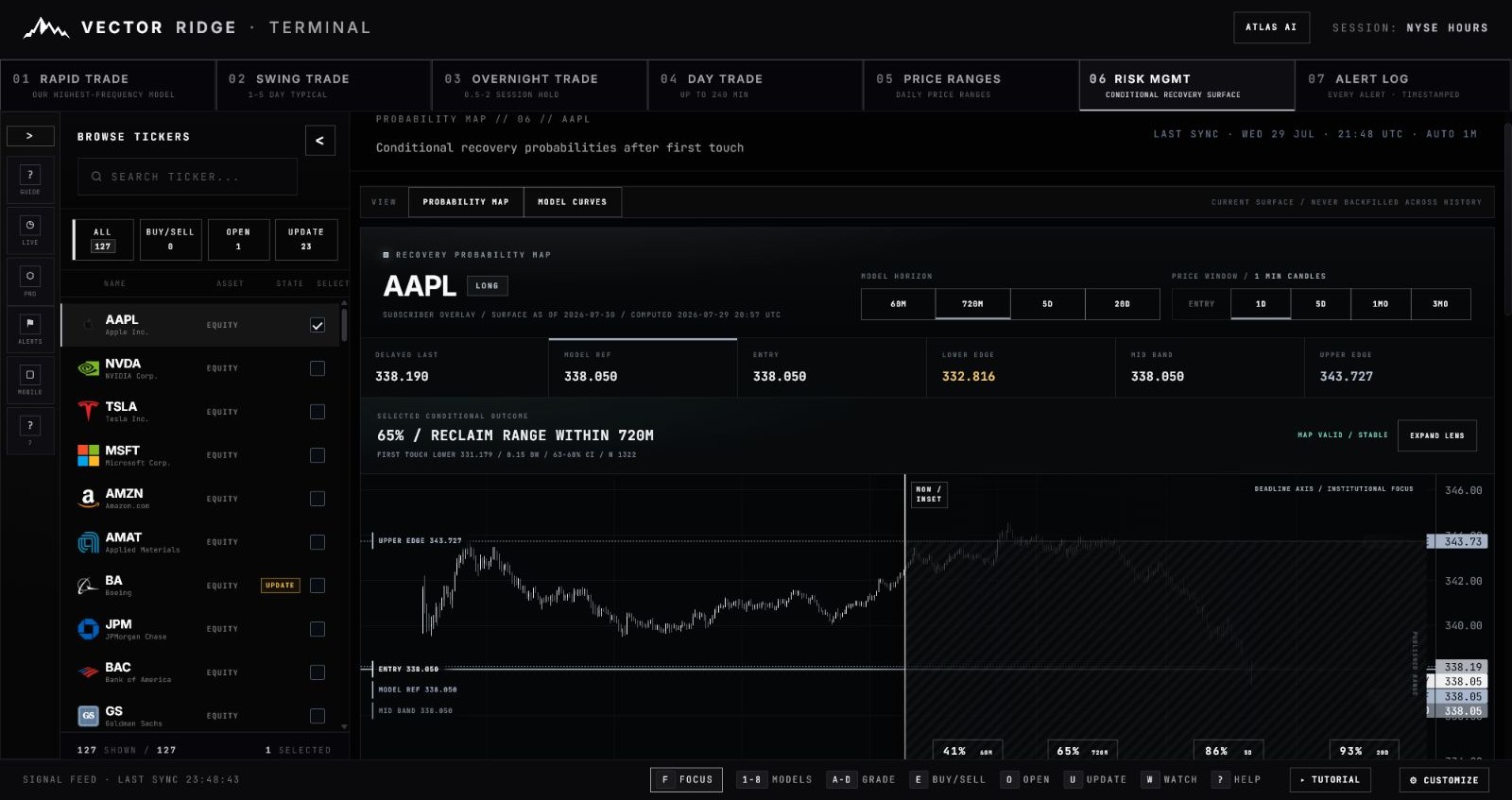1512x800 pixels.
Task: Set model horizon to 60M
Action: pos(899,304)
